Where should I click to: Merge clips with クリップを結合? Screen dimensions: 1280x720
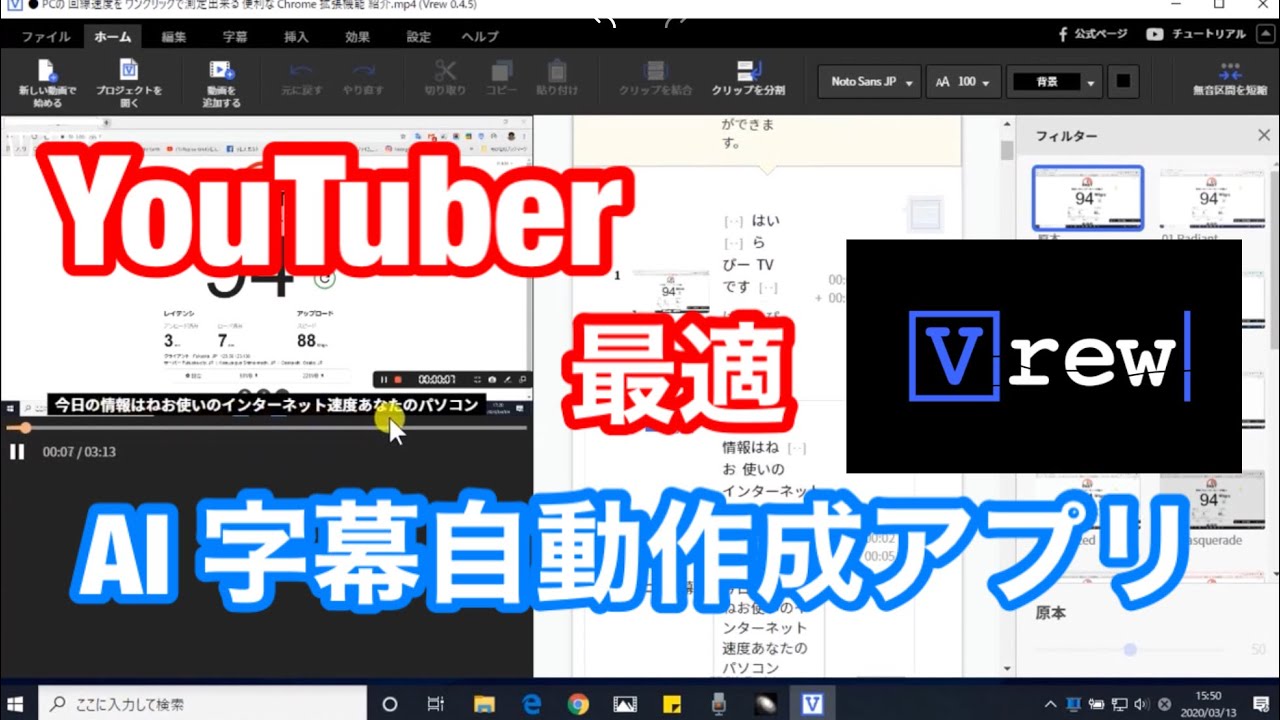[x=655, y=78]
